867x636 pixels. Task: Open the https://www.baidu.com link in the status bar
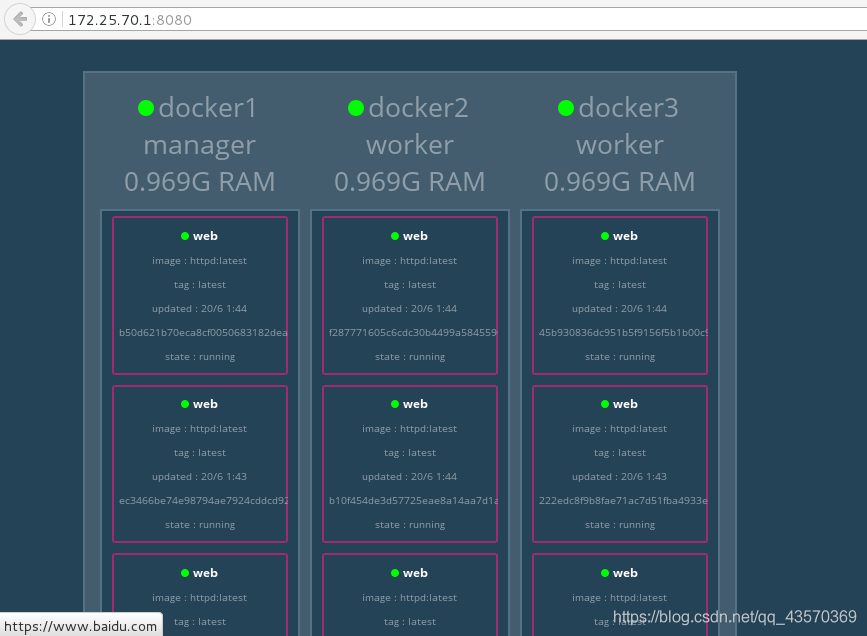click(x=80, y=624)
